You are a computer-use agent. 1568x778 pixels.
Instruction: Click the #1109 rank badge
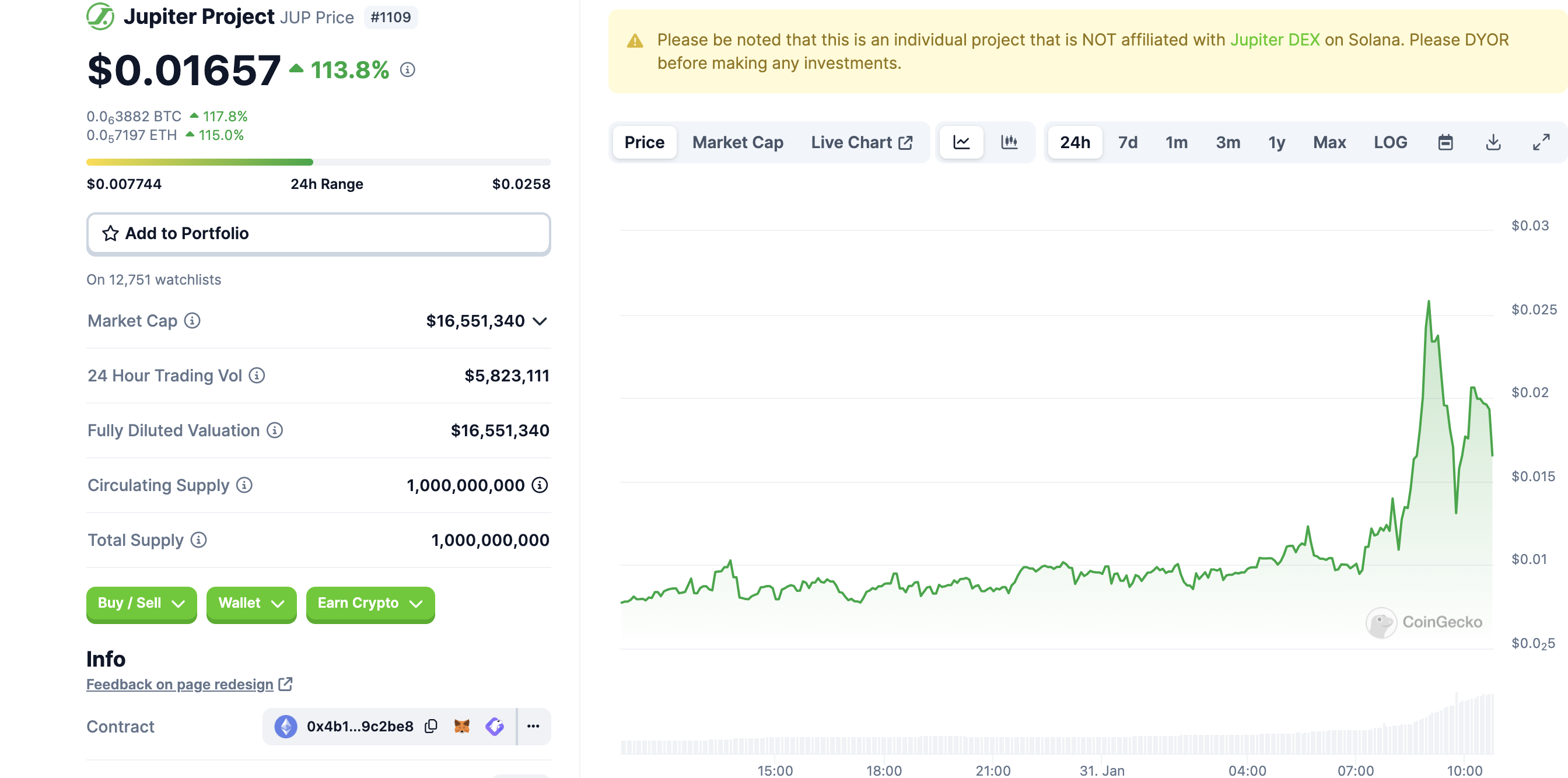pyautogui.click(x=390, y=17)
